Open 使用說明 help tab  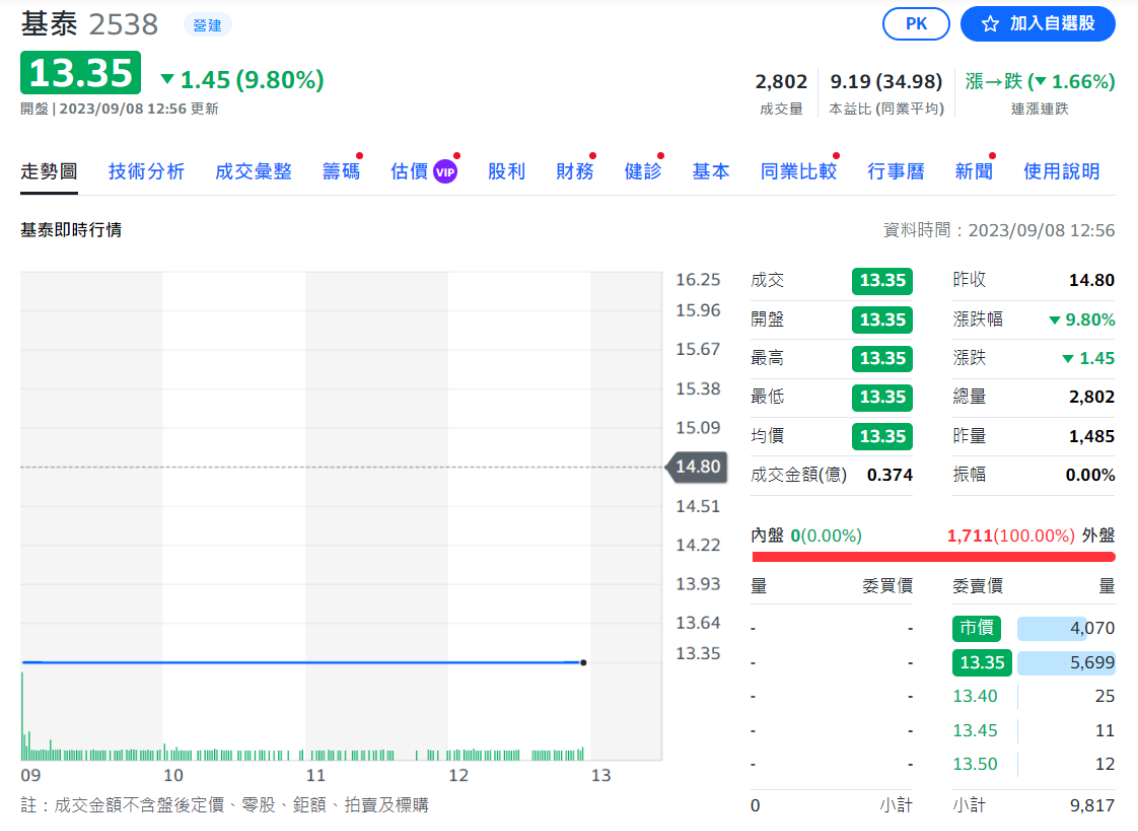point(1060,172)
